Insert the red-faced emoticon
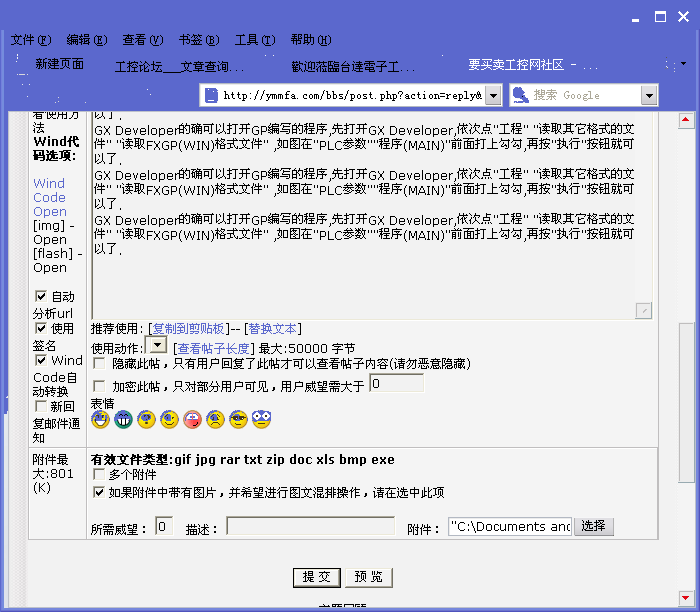 (x=193, y=420)
